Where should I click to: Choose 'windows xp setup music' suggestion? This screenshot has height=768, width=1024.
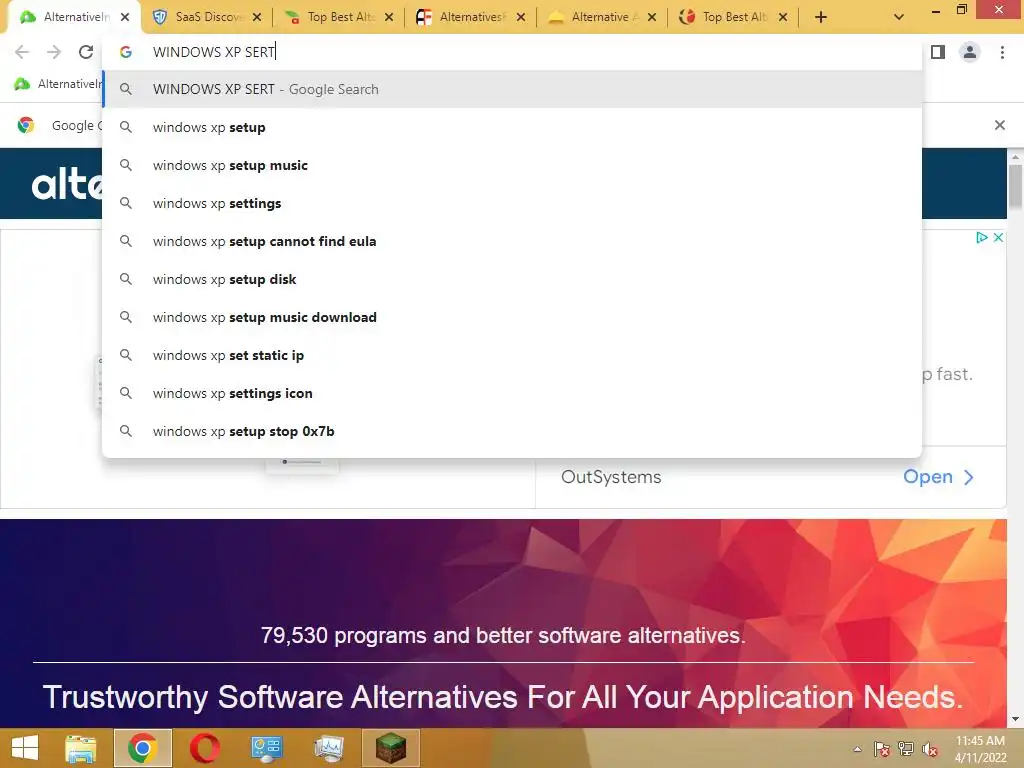pyautogui.click(x=513, y=165)
